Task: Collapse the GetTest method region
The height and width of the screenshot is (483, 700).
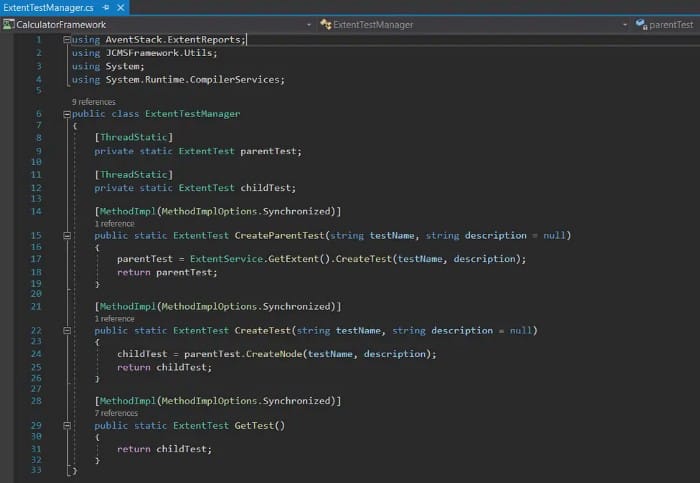Action: 67,426
